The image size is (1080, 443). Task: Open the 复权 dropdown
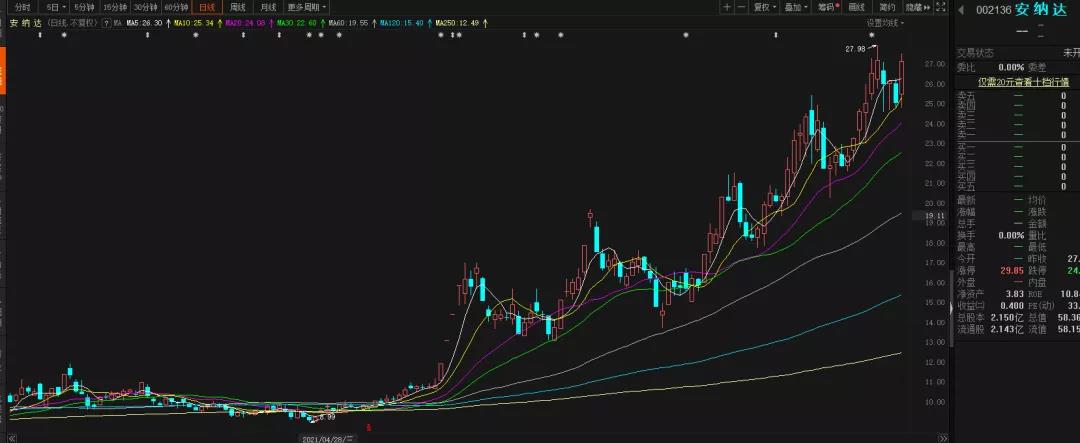pos(765,7)
